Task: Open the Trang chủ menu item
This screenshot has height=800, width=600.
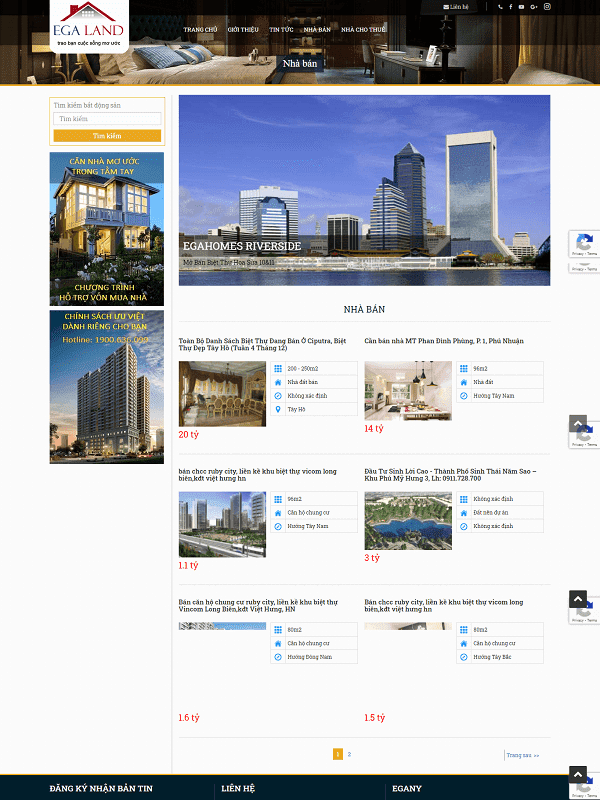Action: click(x=200, y=30)
